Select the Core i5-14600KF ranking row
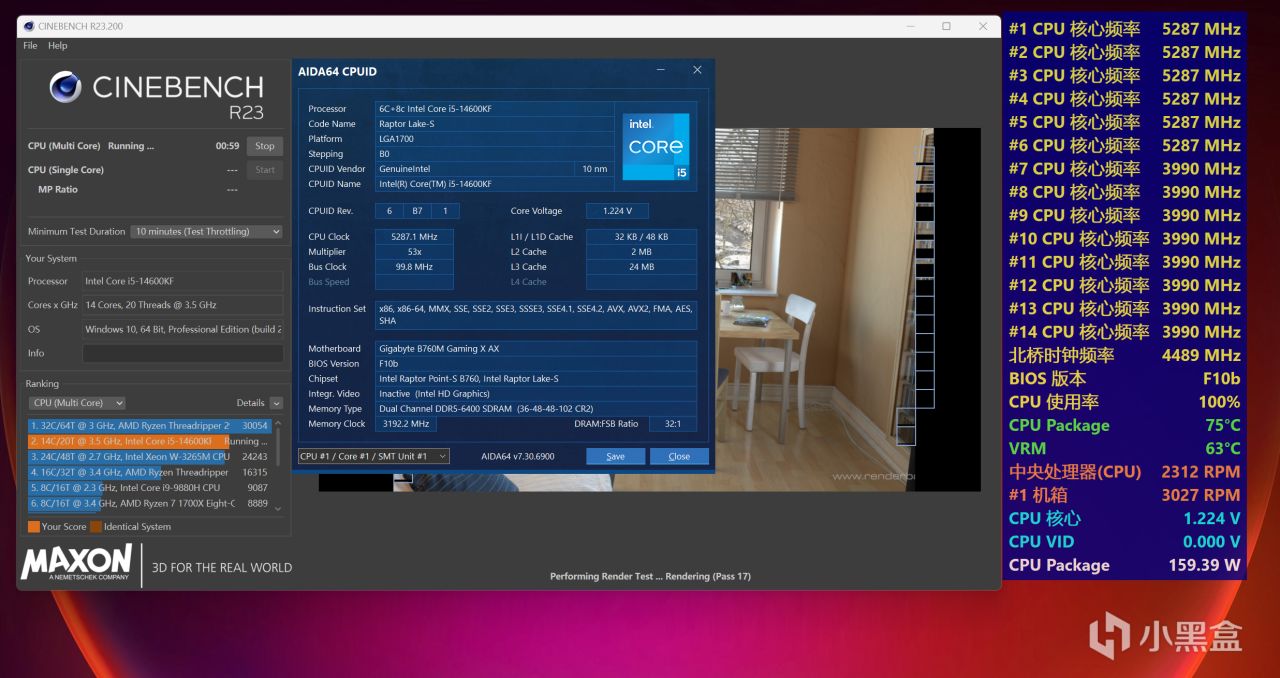The height and width of the screenshot is (678, 1280). 150,441
